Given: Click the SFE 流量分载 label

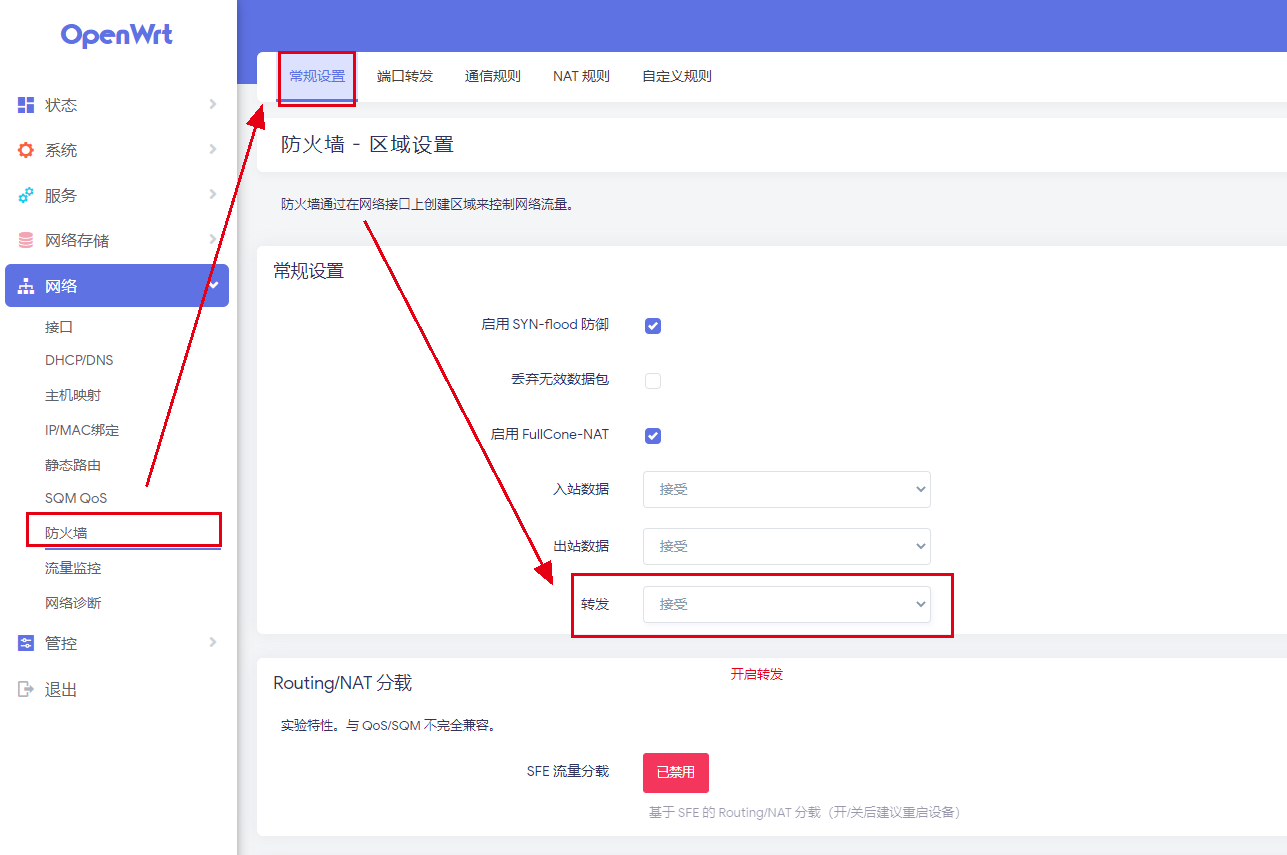Looking at the screenshot, I should click(568, 771).
